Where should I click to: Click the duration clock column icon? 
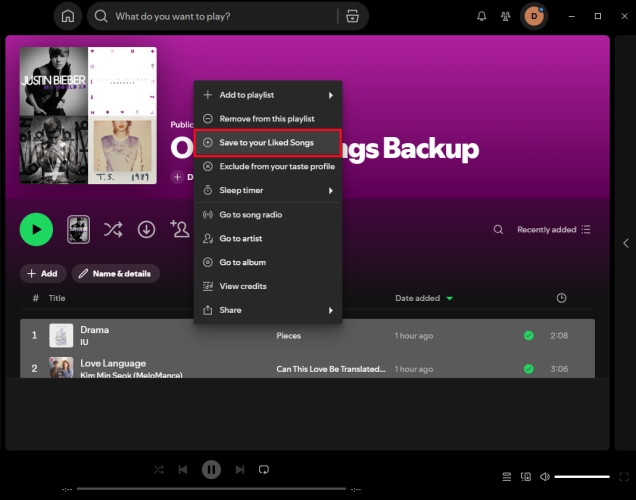561,298
